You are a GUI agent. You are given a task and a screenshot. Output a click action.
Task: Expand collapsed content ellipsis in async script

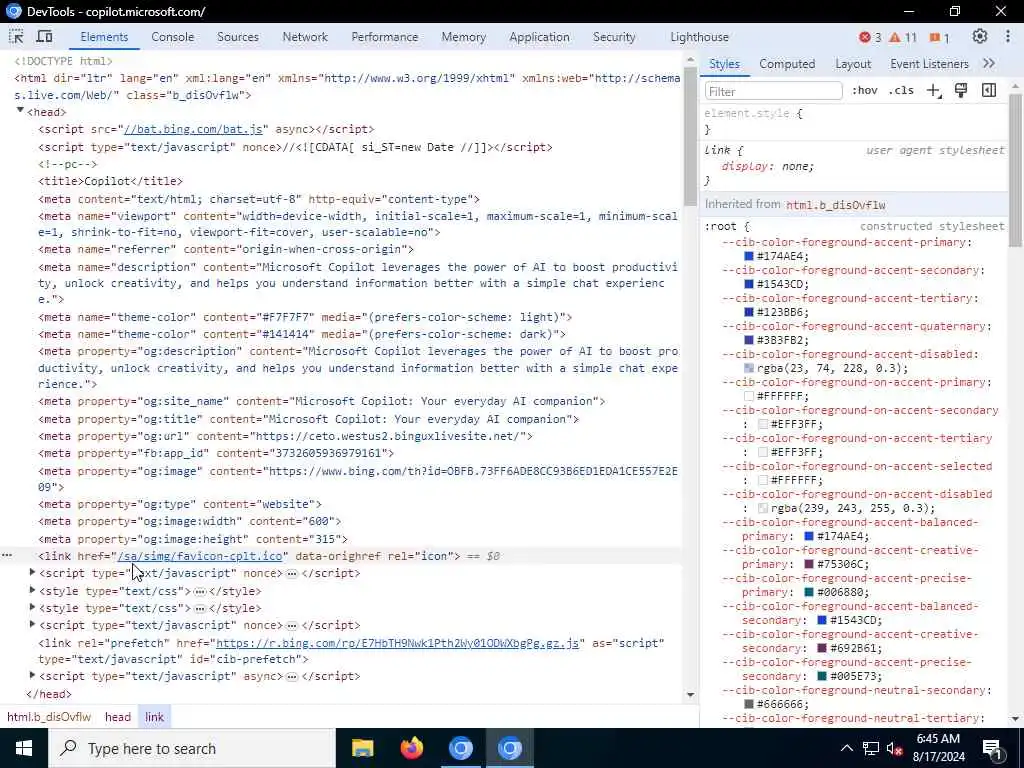[x=292, y=676]
